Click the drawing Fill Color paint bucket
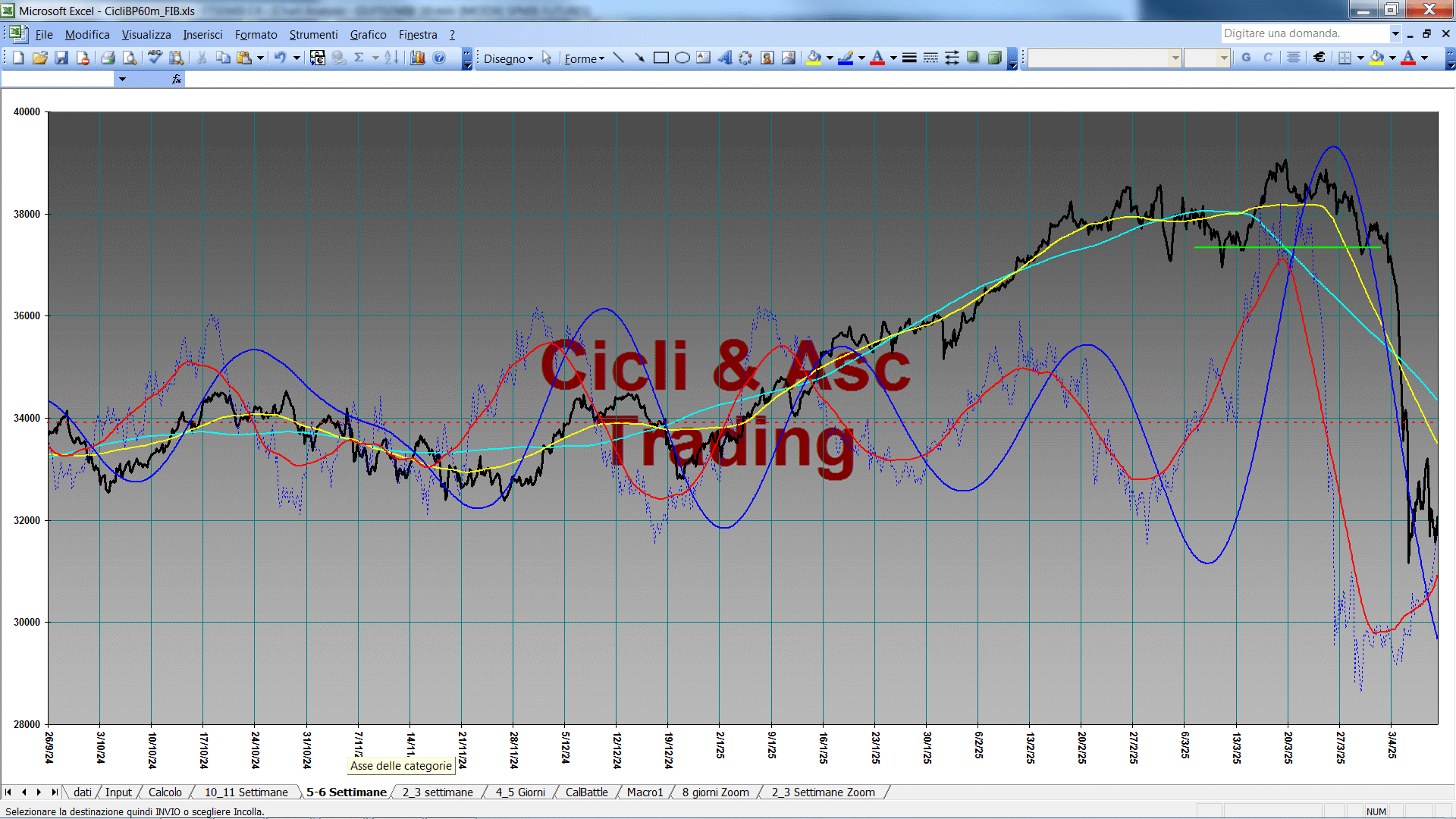The height and width of the screenshot is (819, 1456). 814,58
